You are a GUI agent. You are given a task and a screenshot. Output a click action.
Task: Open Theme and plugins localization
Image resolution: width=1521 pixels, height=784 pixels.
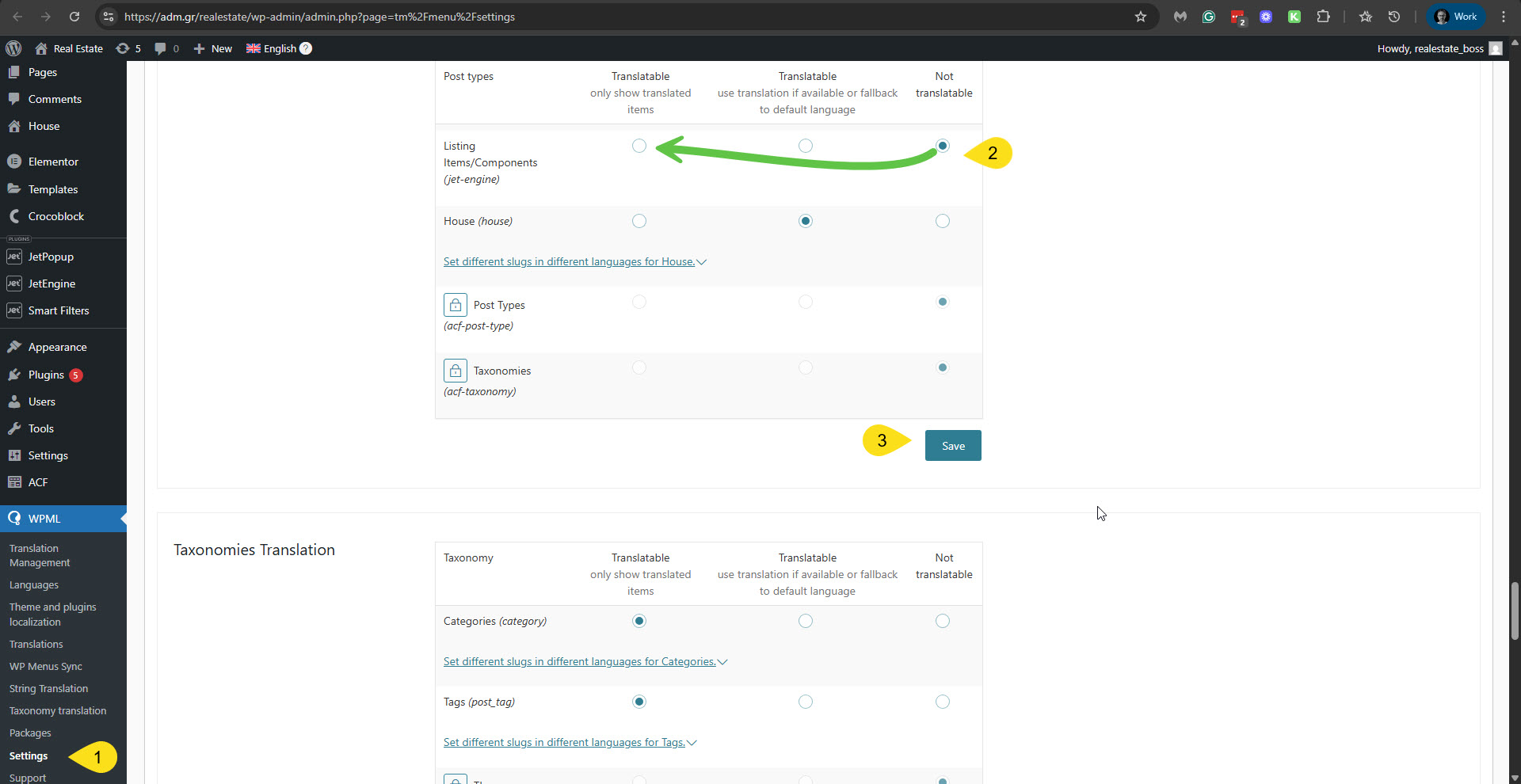point(52,615)
